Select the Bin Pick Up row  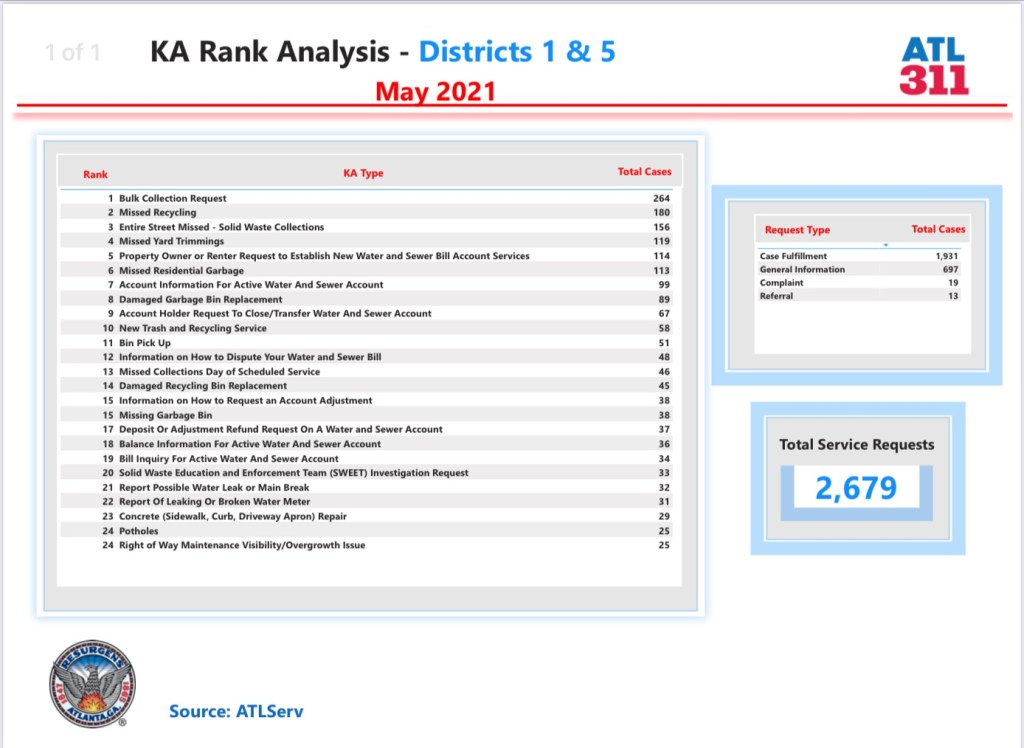145,343
